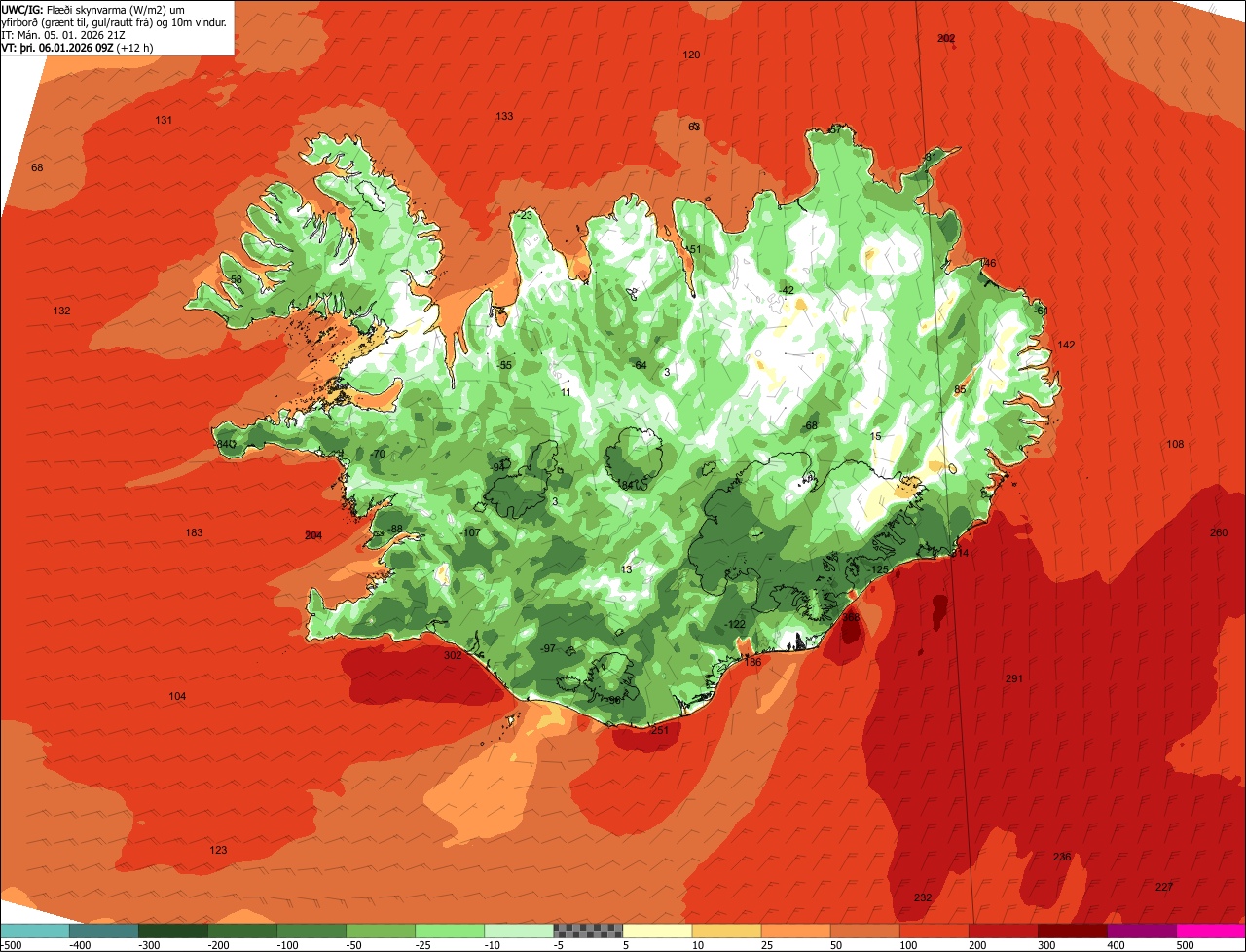Pick the legend swatch between 25 and 50
Image resolution: width=1246 pixels, height=952 pixels.
pos(795,931)
